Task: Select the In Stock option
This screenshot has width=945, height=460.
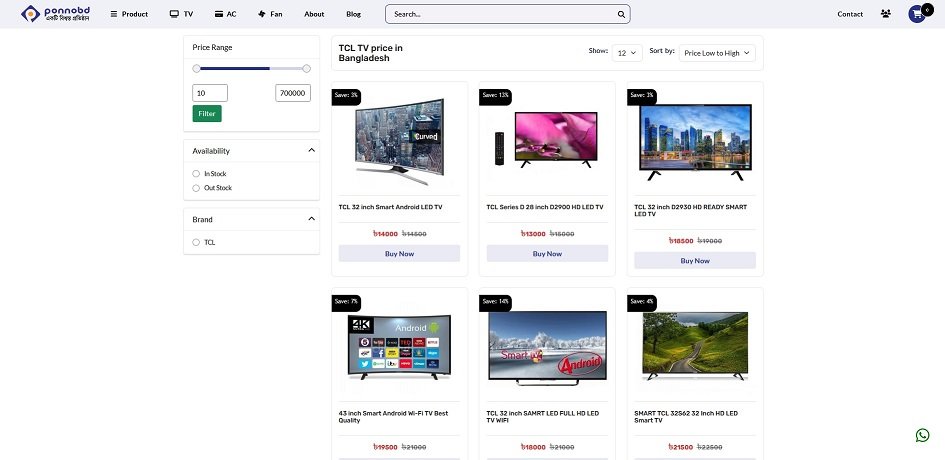Action: [196, 174]
